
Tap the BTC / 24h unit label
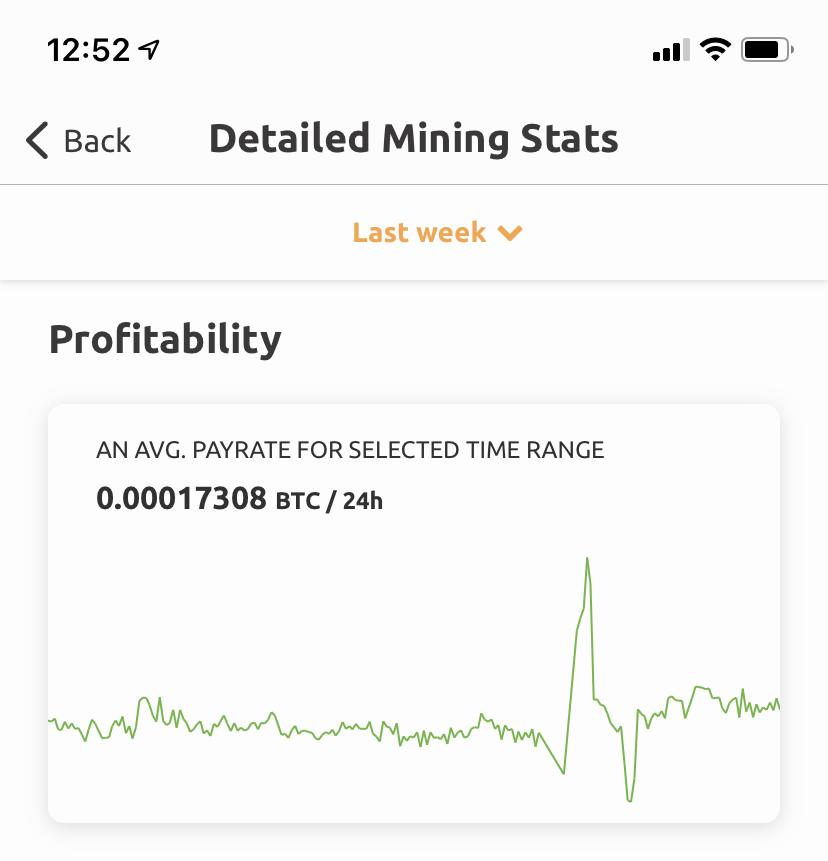click(x=329, y=500)
